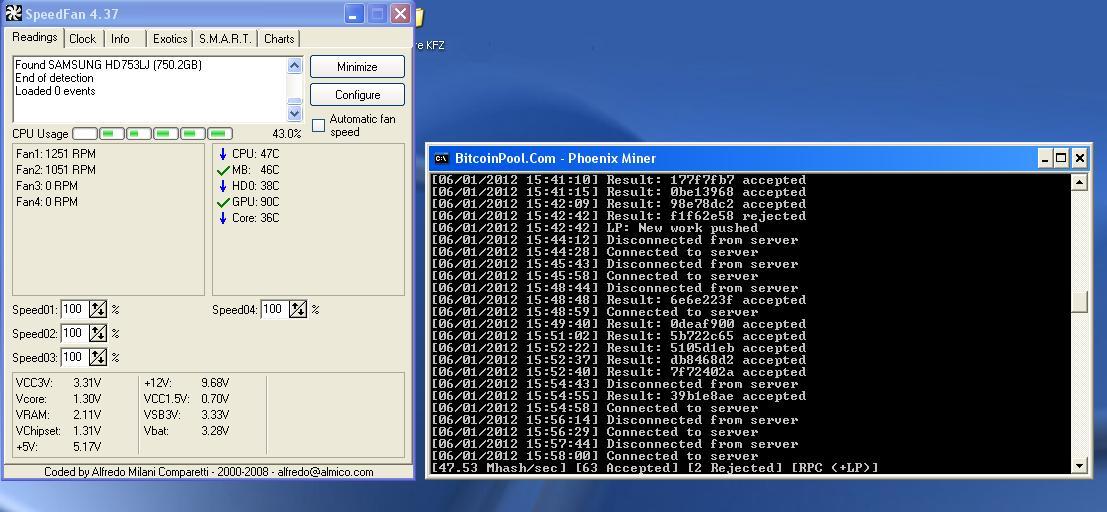Viewport: 1107px width, 512px height.
Task: Click the +12V 9.68V voltage value
Action: tap(215, 383)
